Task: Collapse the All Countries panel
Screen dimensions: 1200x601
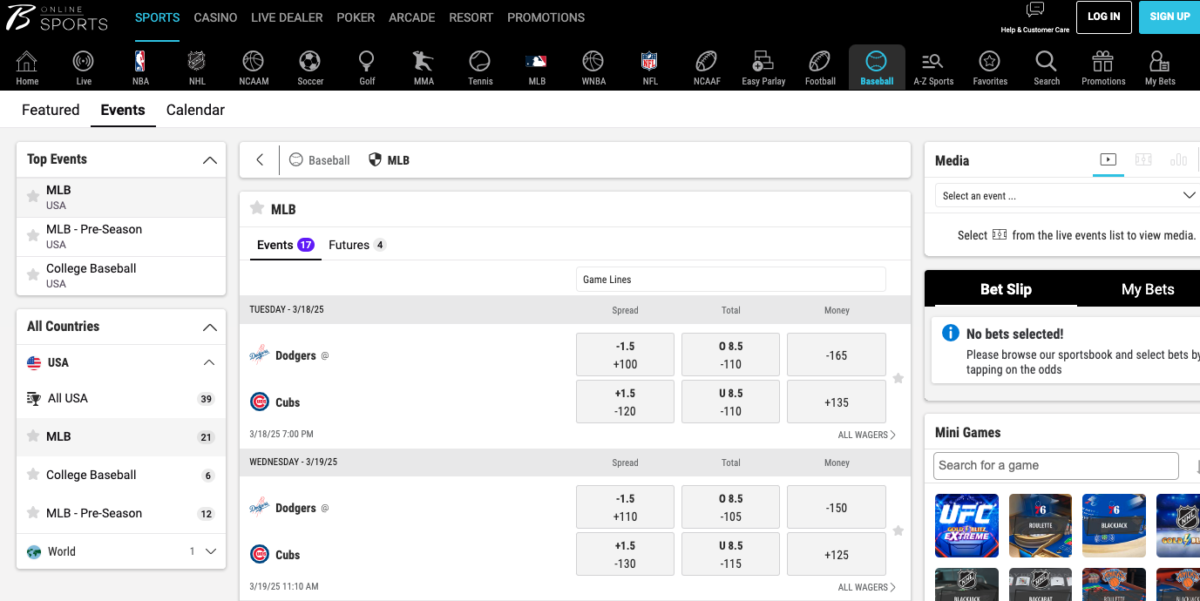Action: click(x=209, y=327)
